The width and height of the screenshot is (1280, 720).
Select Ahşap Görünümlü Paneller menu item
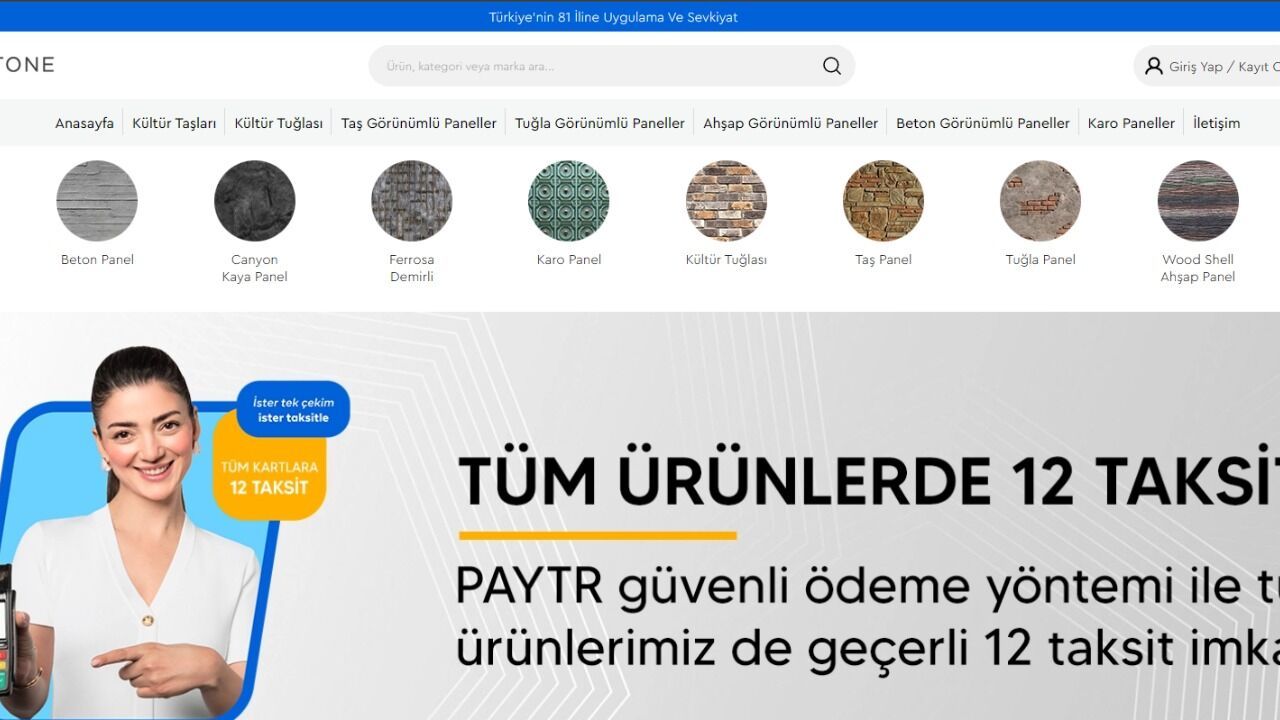pos(790,123)
